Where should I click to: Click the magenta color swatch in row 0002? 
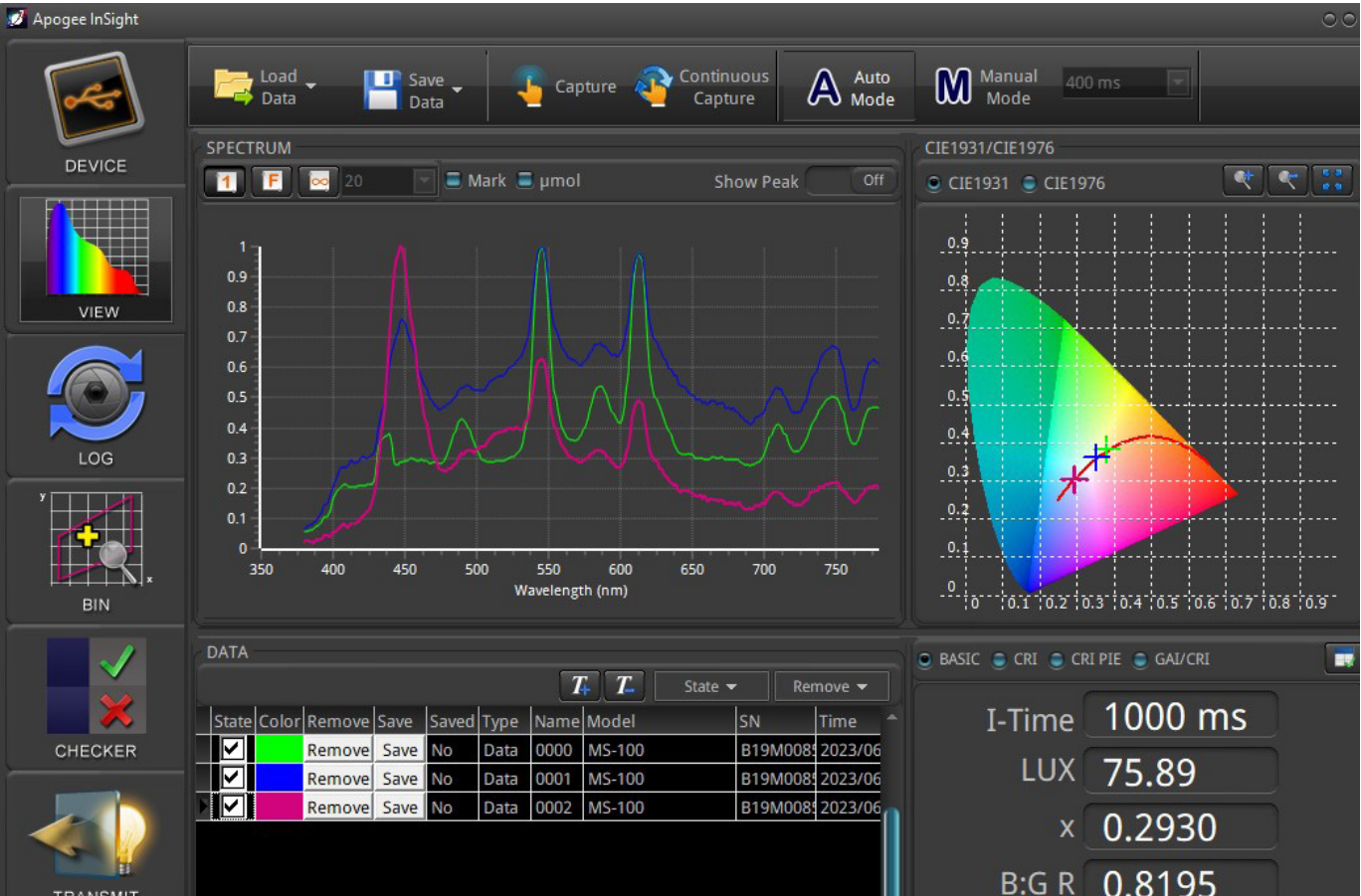[x=279, y=807]
